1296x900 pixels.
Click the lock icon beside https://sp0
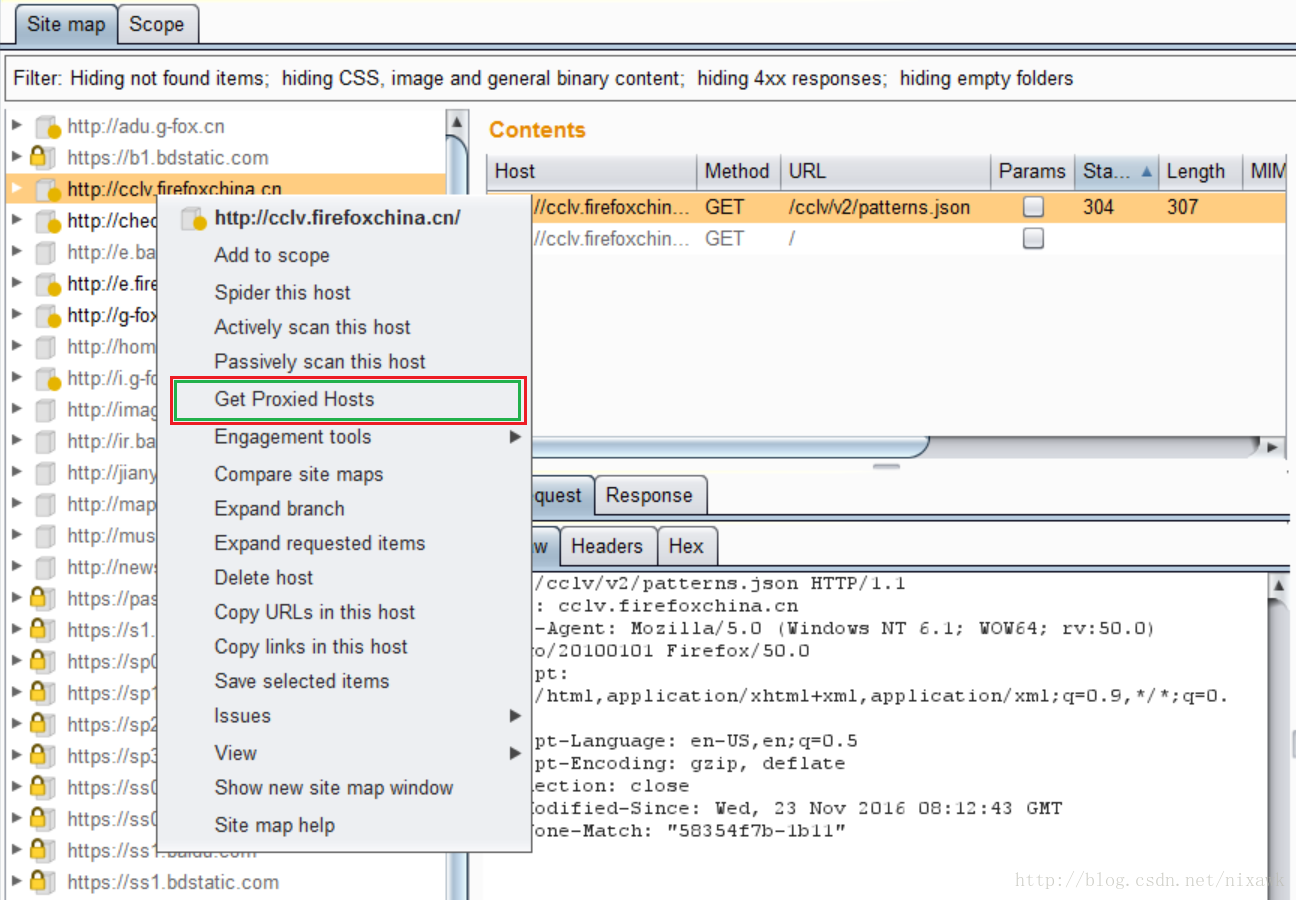tap(42, 661)
